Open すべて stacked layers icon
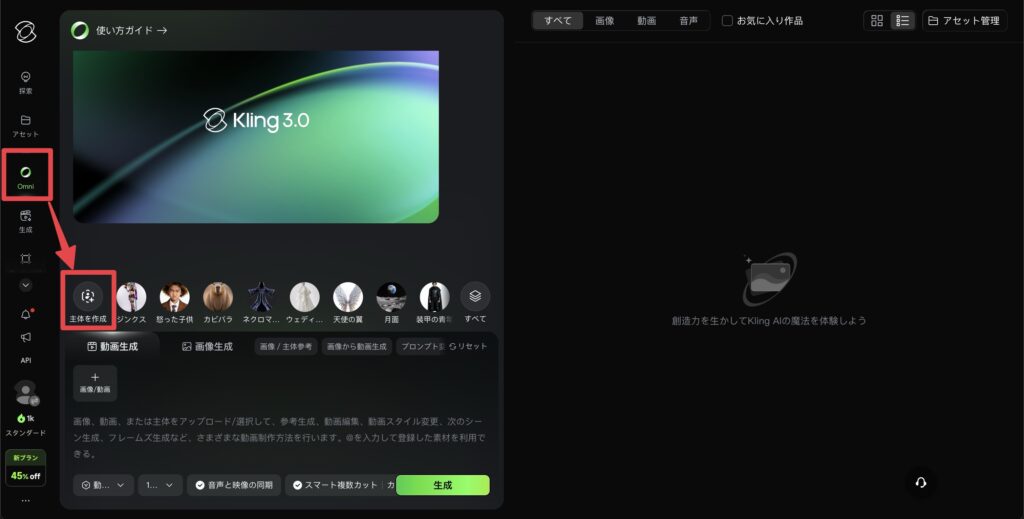Viewport: 1024px width, 519px height. tap(475, 296)
